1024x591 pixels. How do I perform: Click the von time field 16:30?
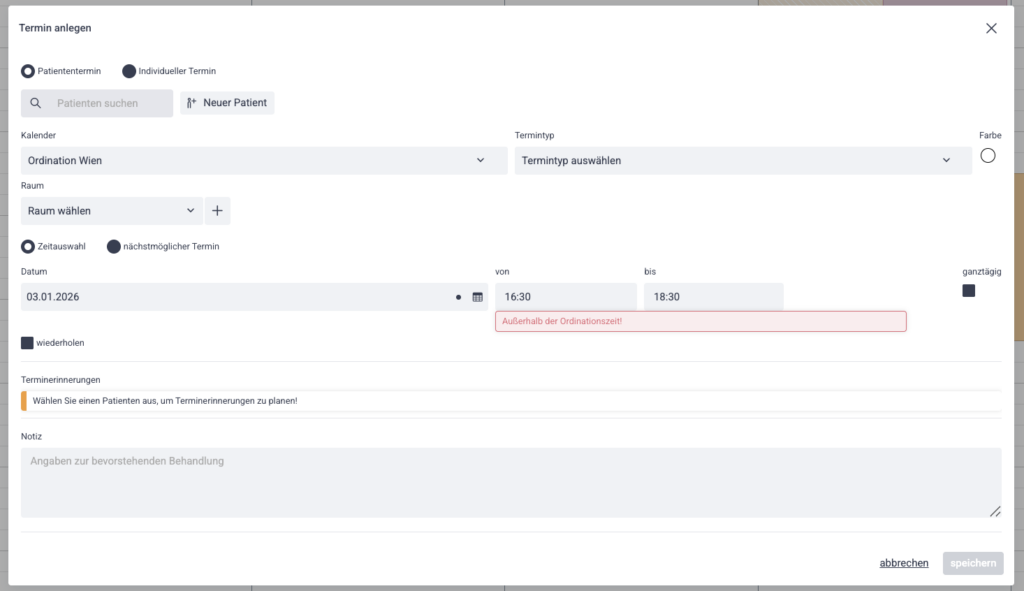[565, 297]
